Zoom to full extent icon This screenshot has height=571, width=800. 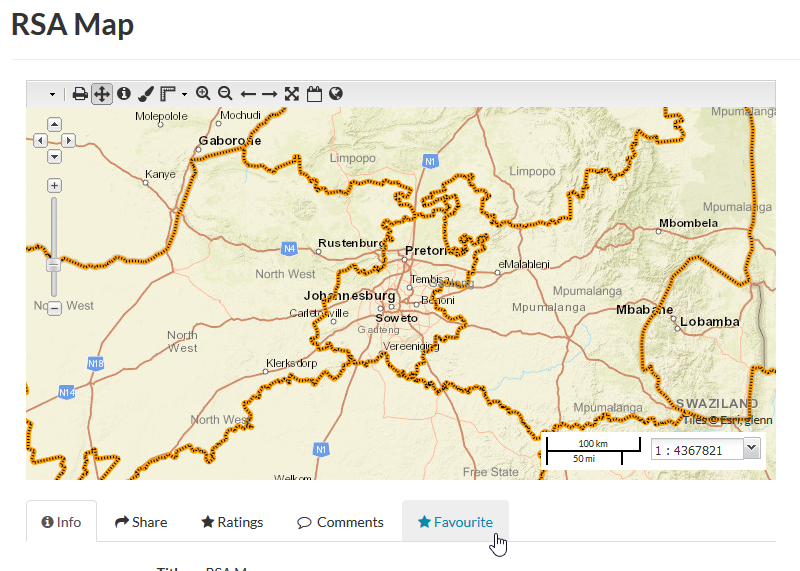[292, 94]
